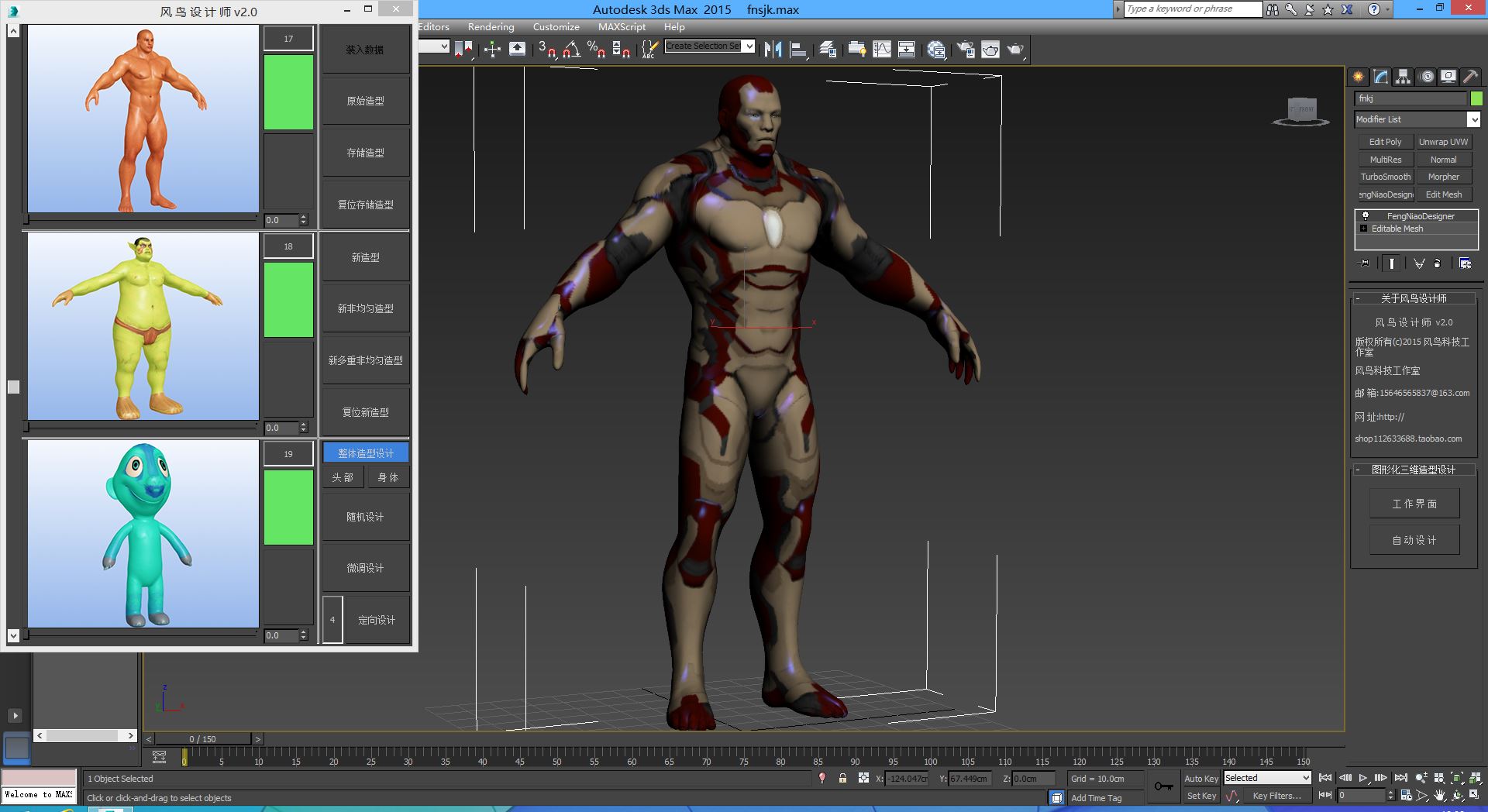Click the 自动设计 button
This screenshot has height=812, width=1488.
pyautogui.click(x=1414, y=540)
